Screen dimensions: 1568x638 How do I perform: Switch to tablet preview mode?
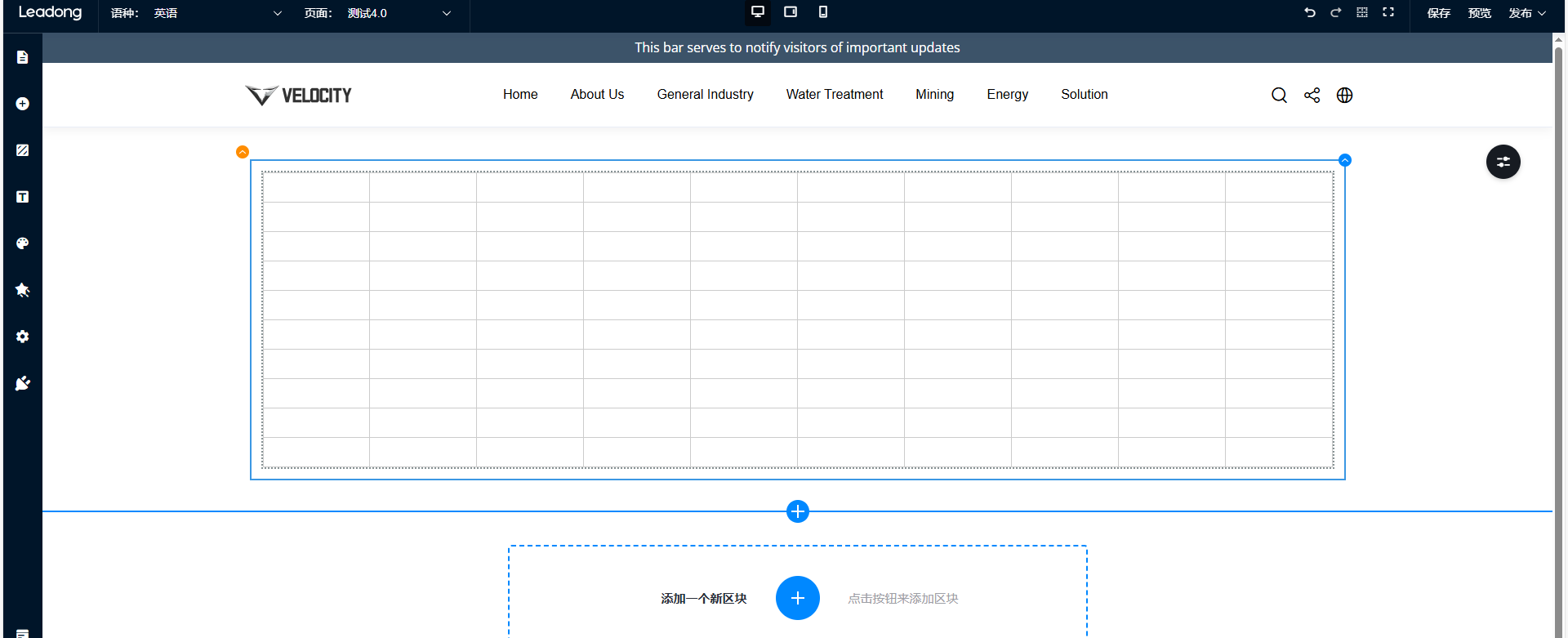[x=791, y=12]
